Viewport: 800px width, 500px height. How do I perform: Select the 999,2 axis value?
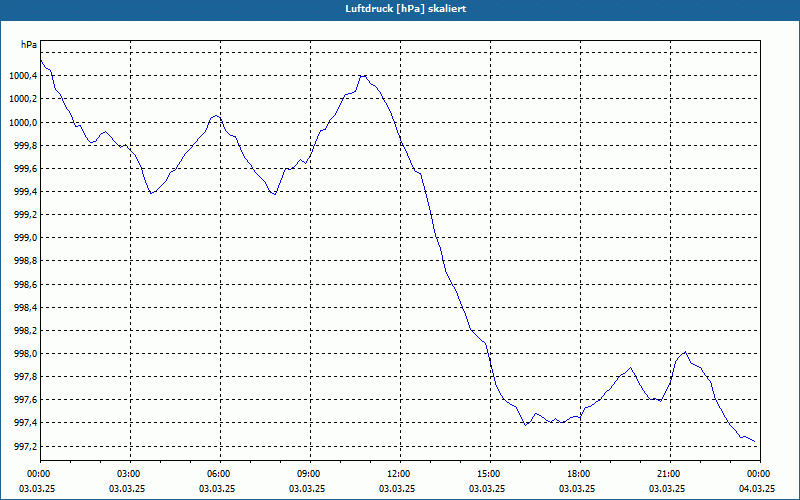pyautogui.click(x=26, y=215)
